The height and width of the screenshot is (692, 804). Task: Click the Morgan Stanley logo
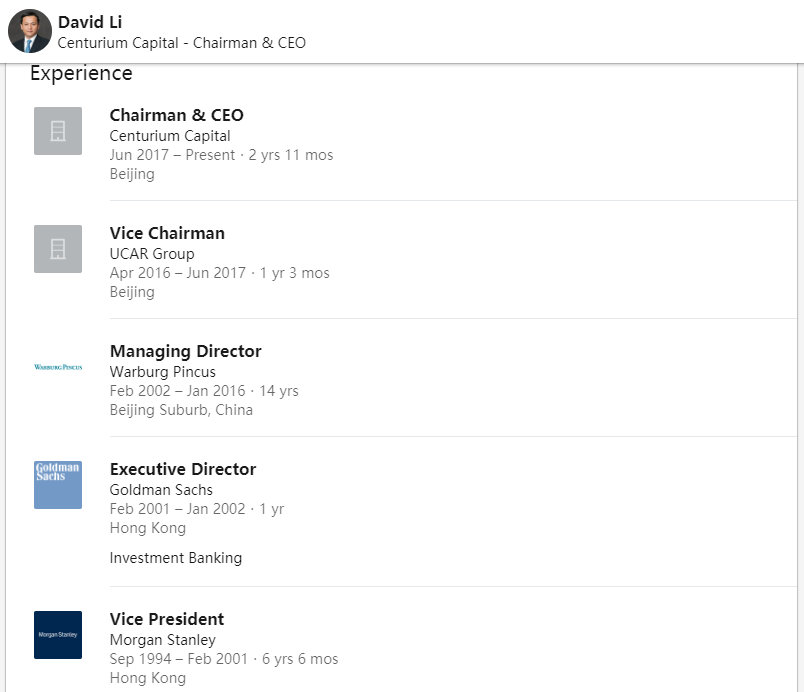click(x=58, y=635)
